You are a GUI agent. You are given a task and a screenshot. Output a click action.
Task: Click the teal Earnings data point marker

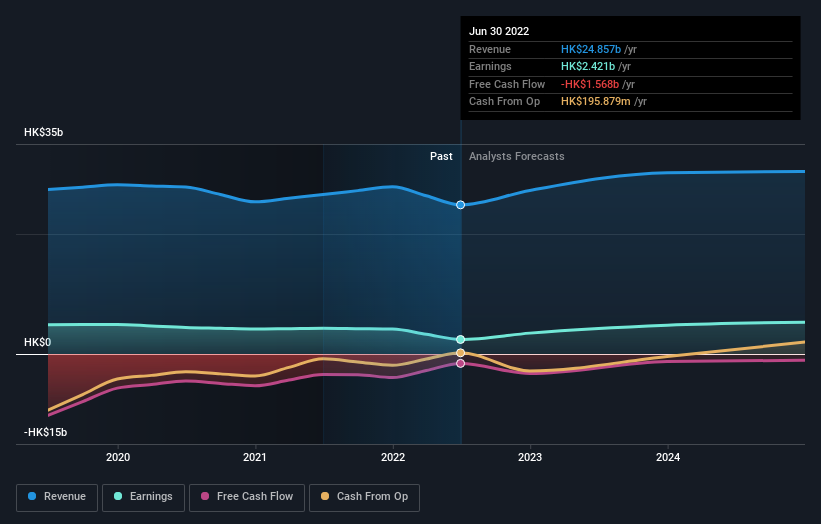[460, 339]
